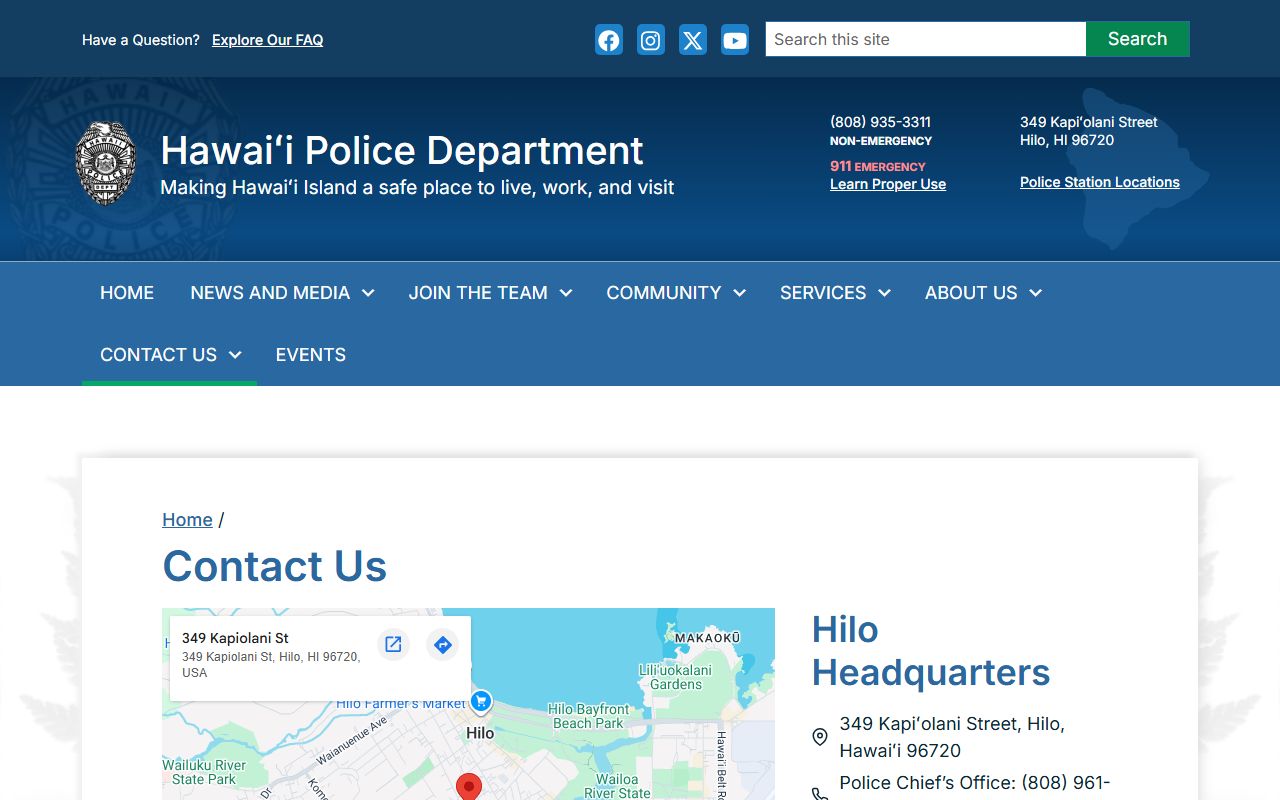Expand the Services menu chevron

click(885, 293)
